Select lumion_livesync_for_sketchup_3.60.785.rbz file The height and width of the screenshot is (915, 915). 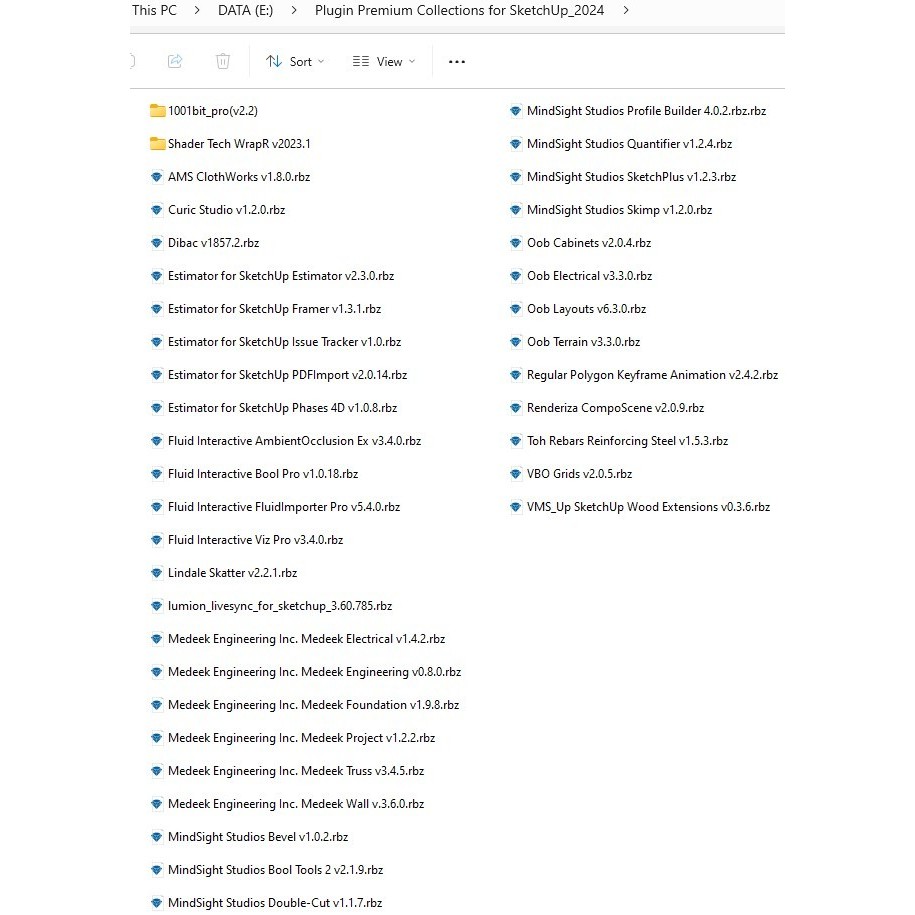[x=279, y=606]
